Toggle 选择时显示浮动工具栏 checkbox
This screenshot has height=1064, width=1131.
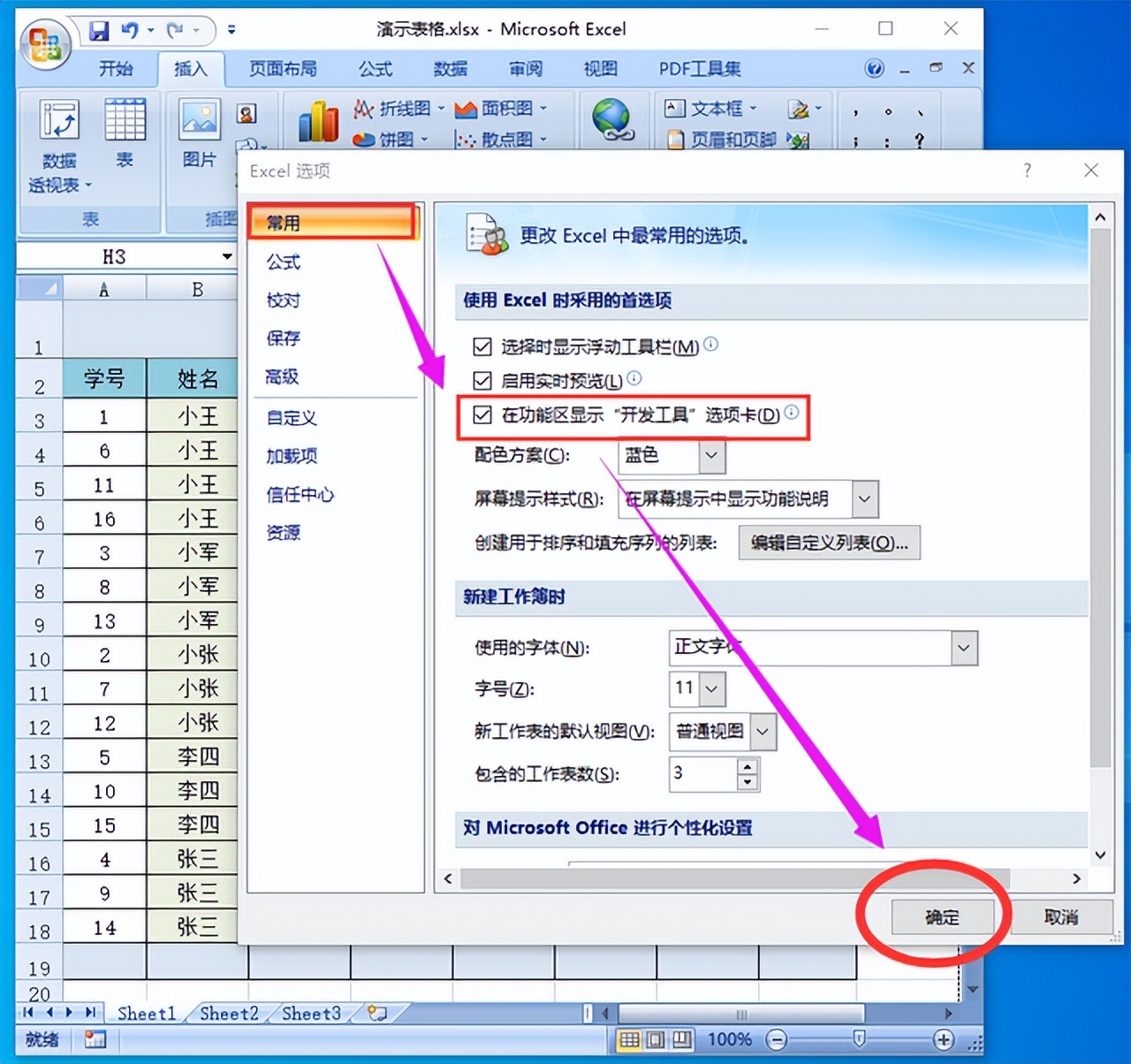pos(482,346)
